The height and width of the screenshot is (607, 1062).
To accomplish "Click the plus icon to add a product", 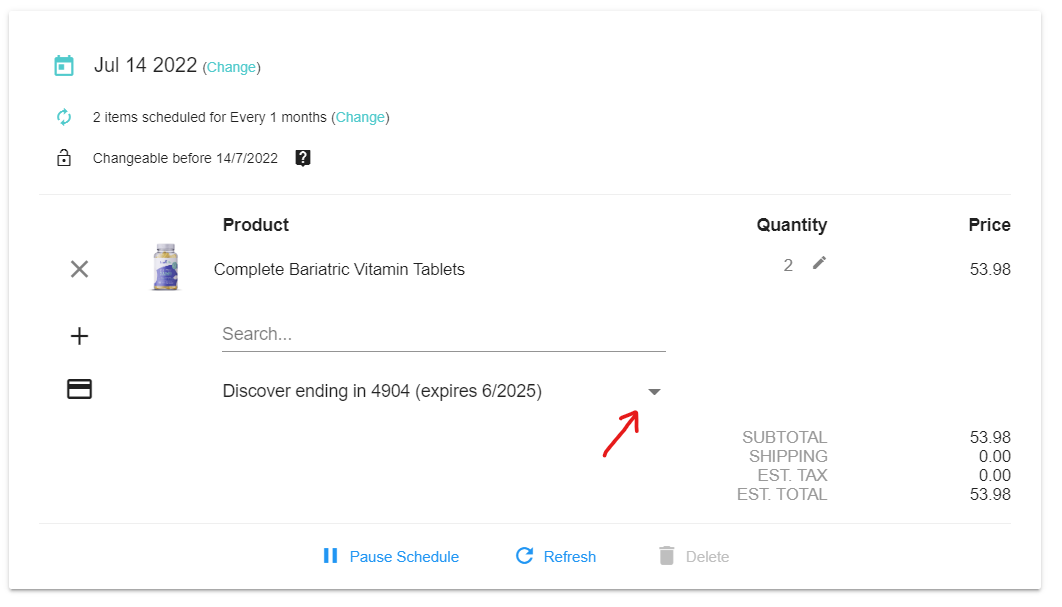I will pos(79,336).
